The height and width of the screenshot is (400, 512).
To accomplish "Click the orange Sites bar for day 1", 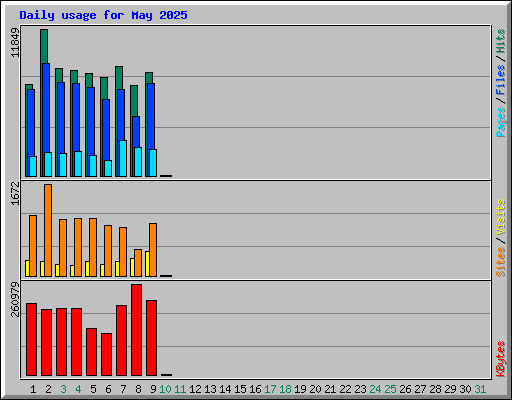I will click(33, 246).
